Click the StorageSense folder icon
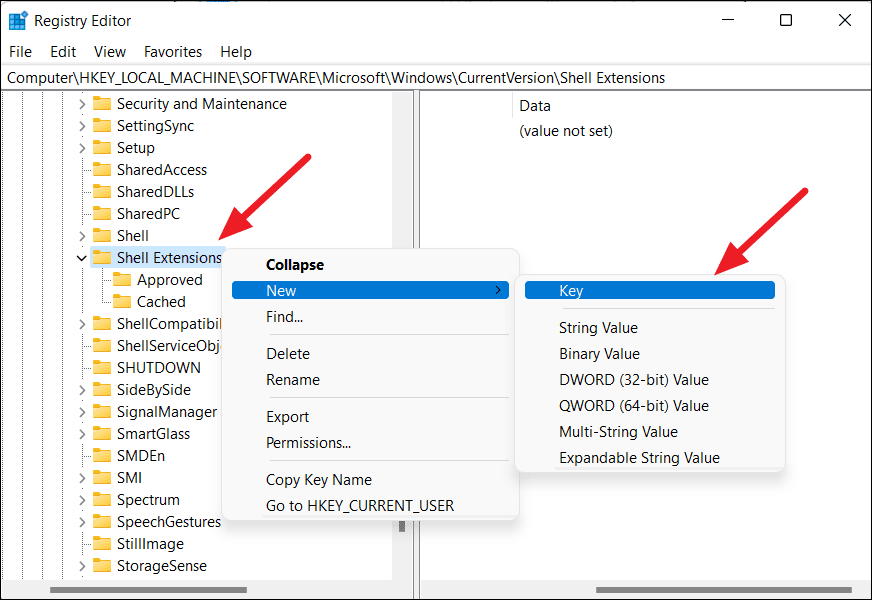This screenshot has height=600, width=872. tap(102, 566)
